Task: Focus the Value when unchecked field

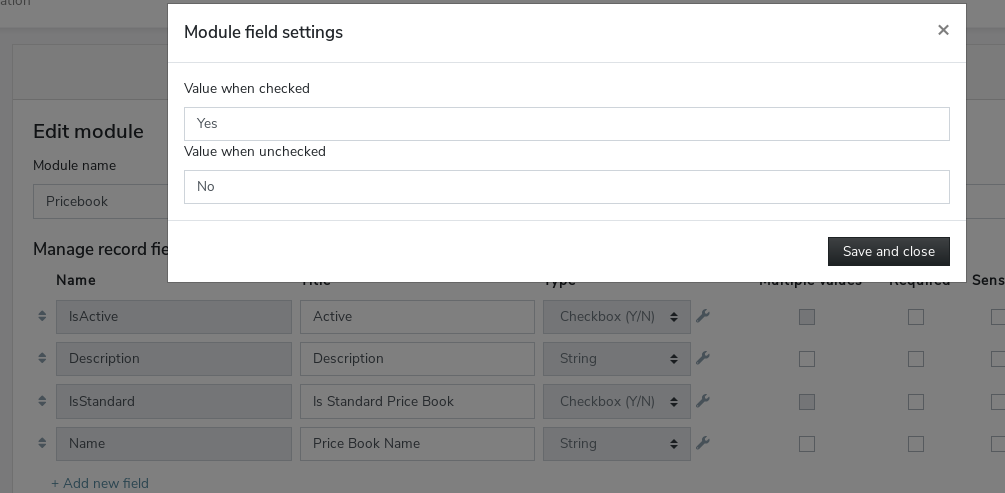Action: (x=566, y=187)
